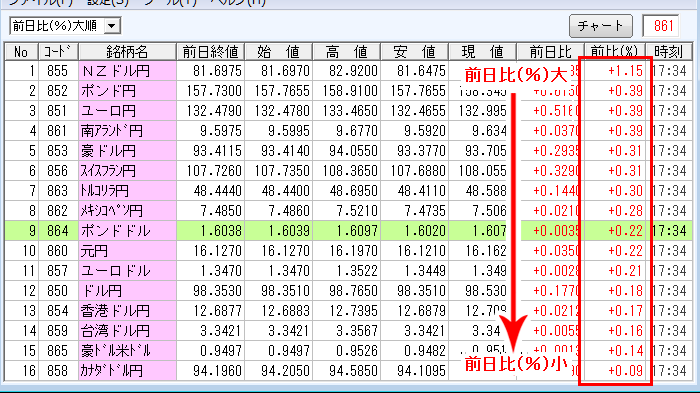Viewport: 700px width, 393px height.
Task: Click the 前日比 column header
Action: tap(550, 52)
